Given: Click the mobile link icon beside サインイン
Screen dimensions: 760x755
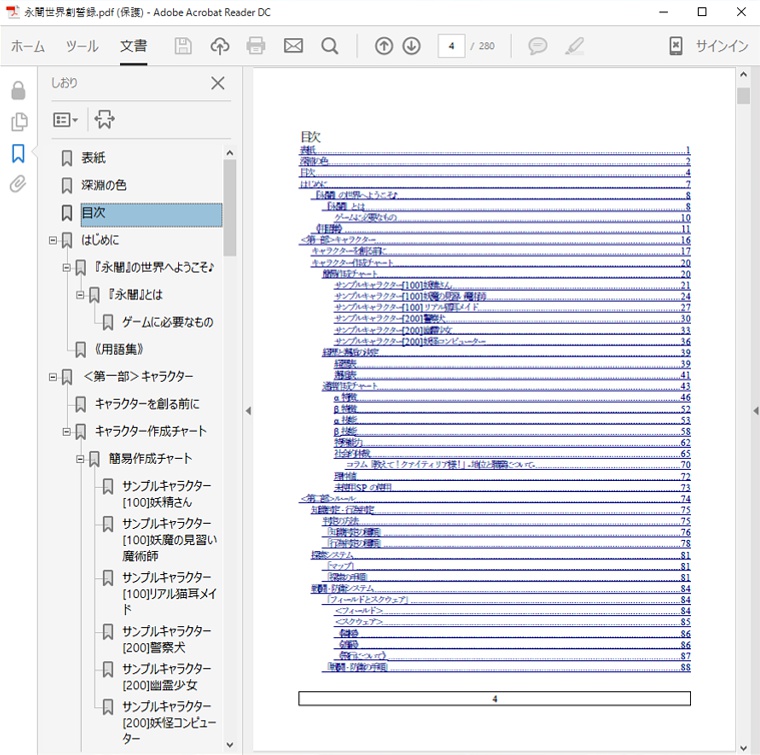Looking at the screenshot, I should click(676, 46).
